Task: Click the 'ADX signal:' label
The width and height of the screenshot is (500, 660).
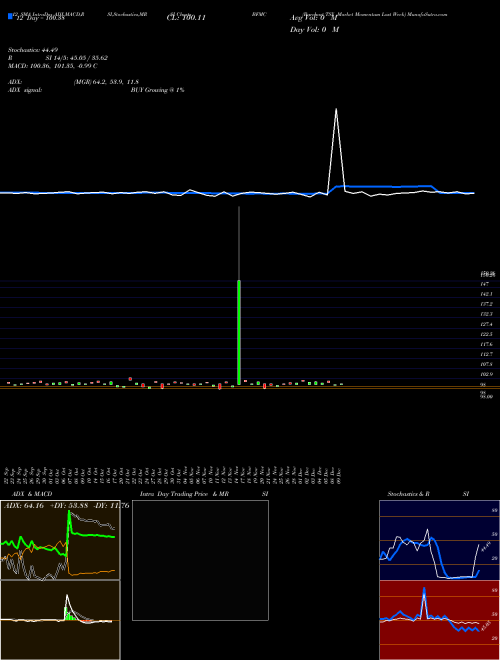Action: coord(25,90)
